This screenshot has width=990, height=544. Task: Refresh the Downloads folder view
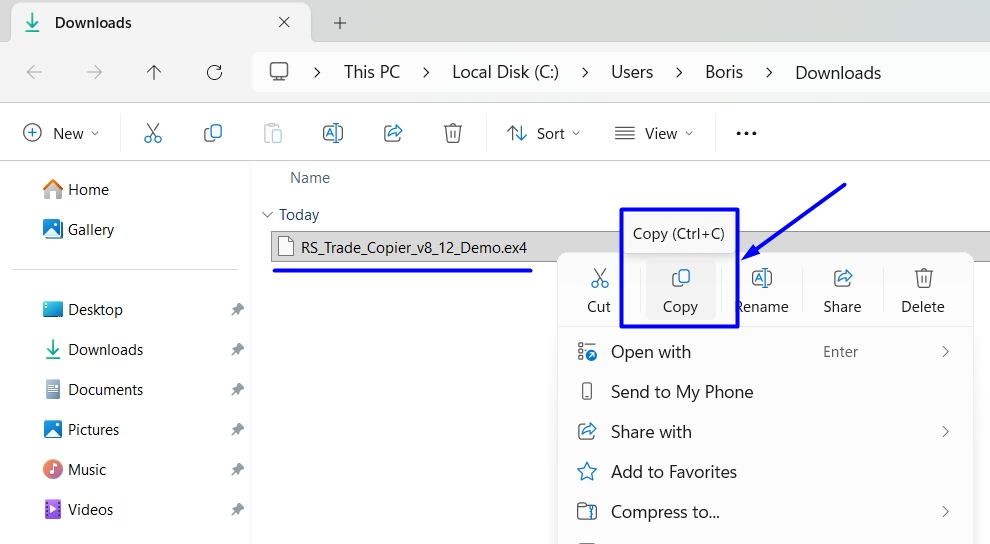pyautogui.click(x=214, y=72)
